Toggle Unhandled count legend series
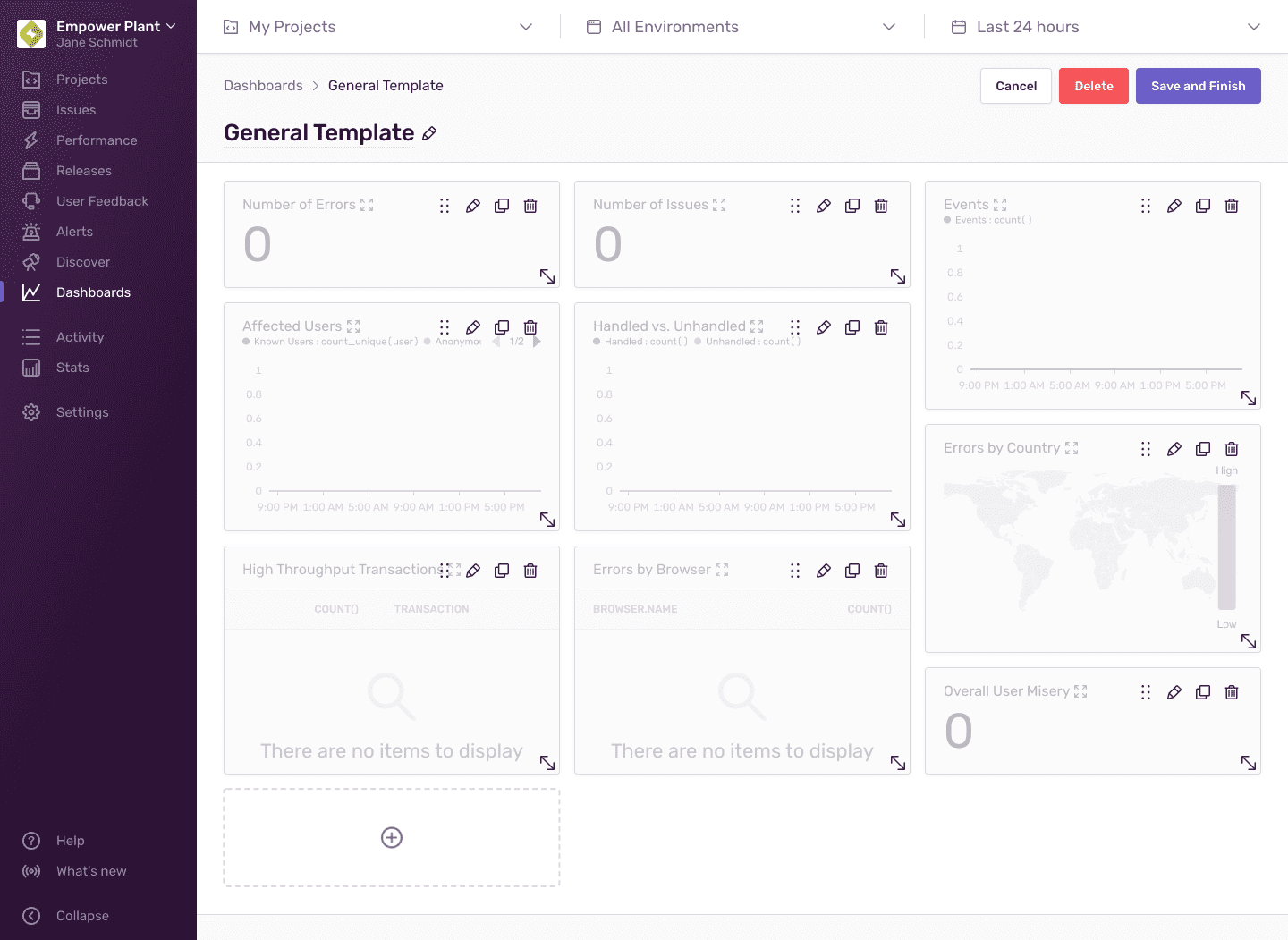The height and width of the screenshot is (940, 1288). click(748, 342)
